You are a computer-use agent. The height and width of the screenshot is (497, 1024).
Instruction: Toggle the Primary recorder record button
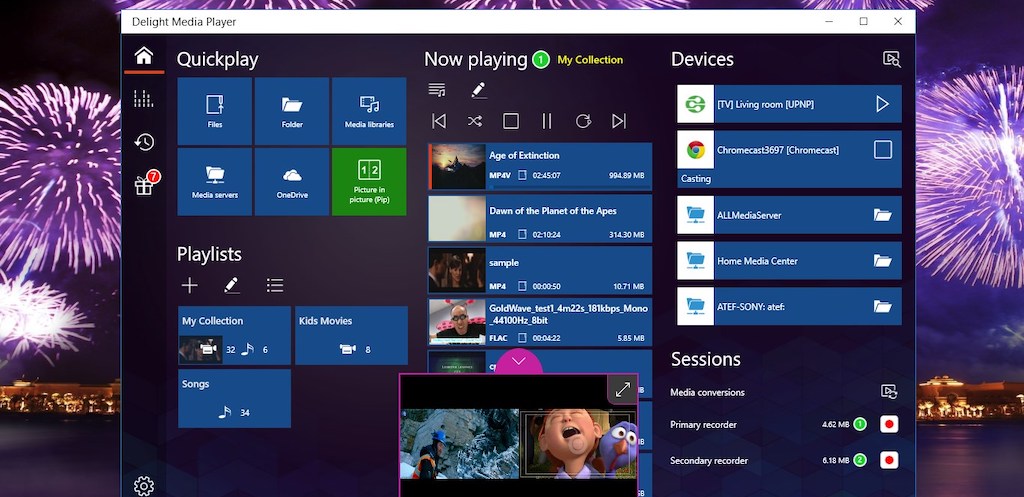(x=888, y=425)
